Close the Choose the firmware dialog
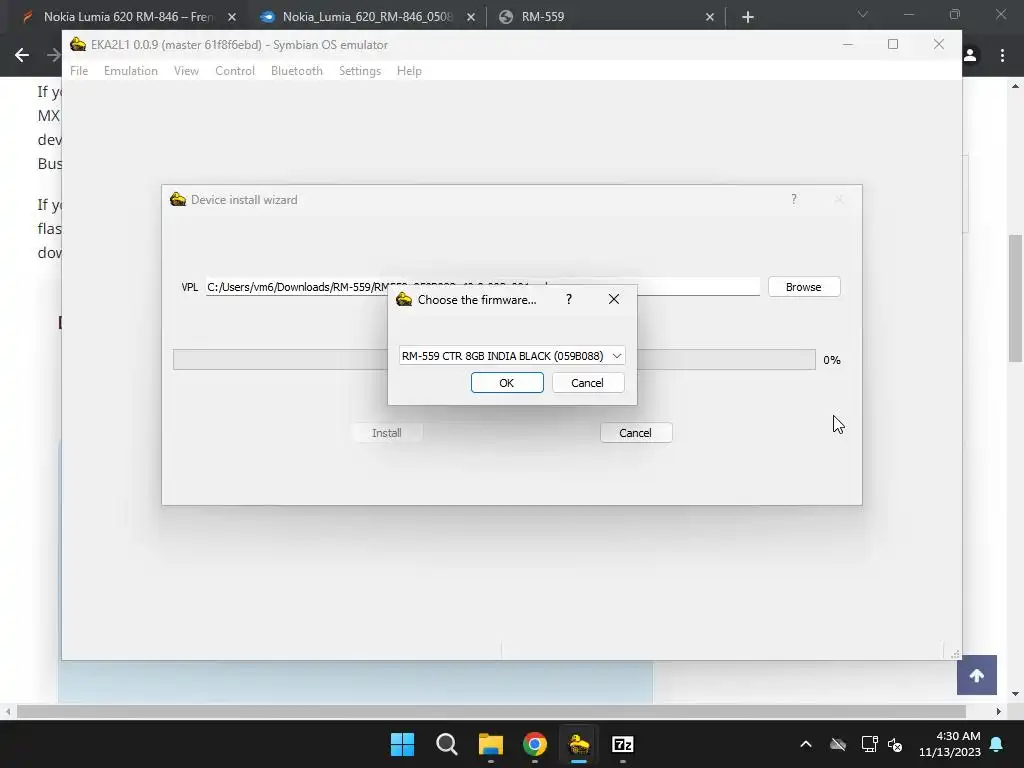 point(614,299)
